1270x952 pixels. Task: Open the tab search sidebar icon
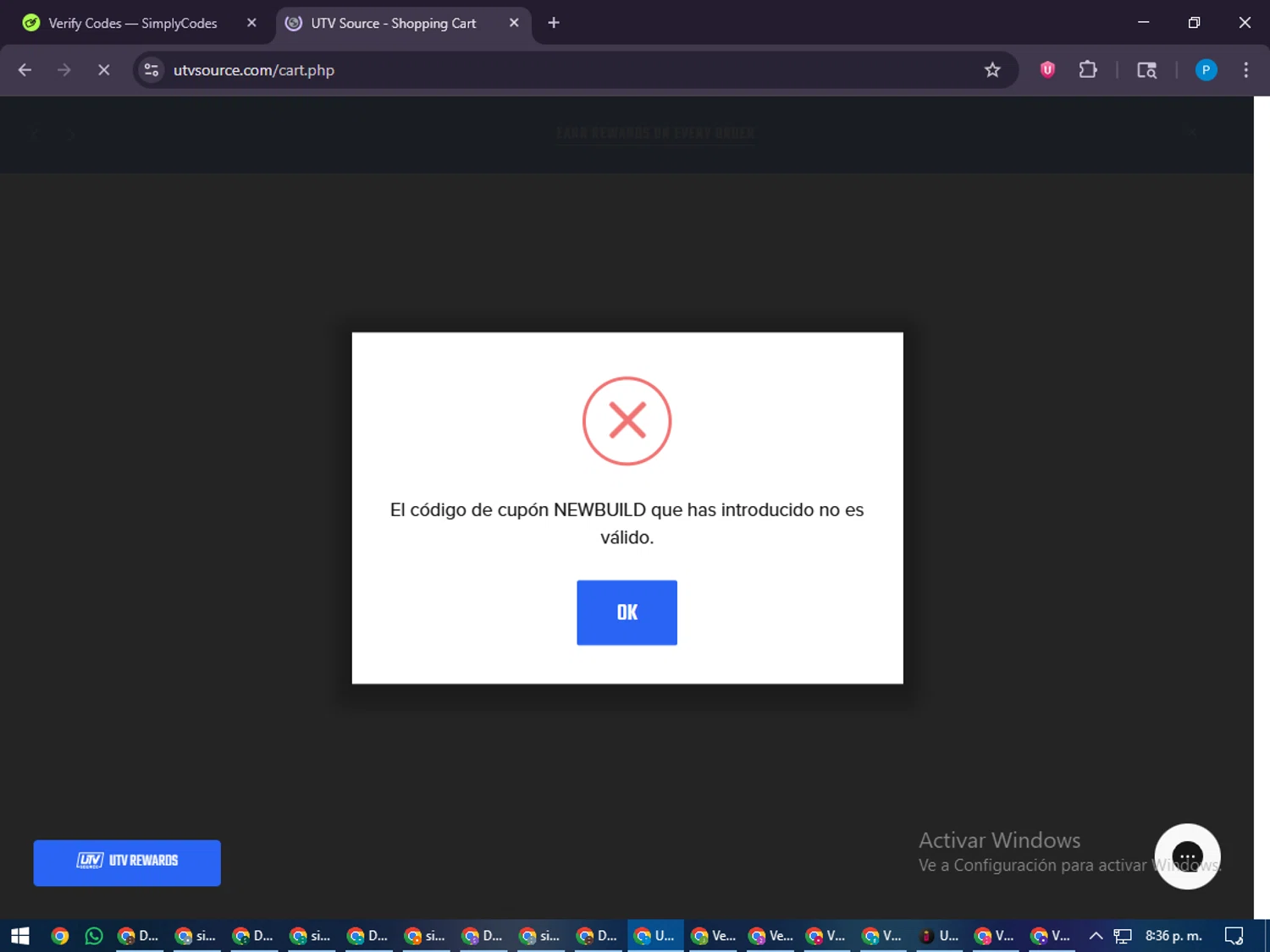tap(1146, 70)
